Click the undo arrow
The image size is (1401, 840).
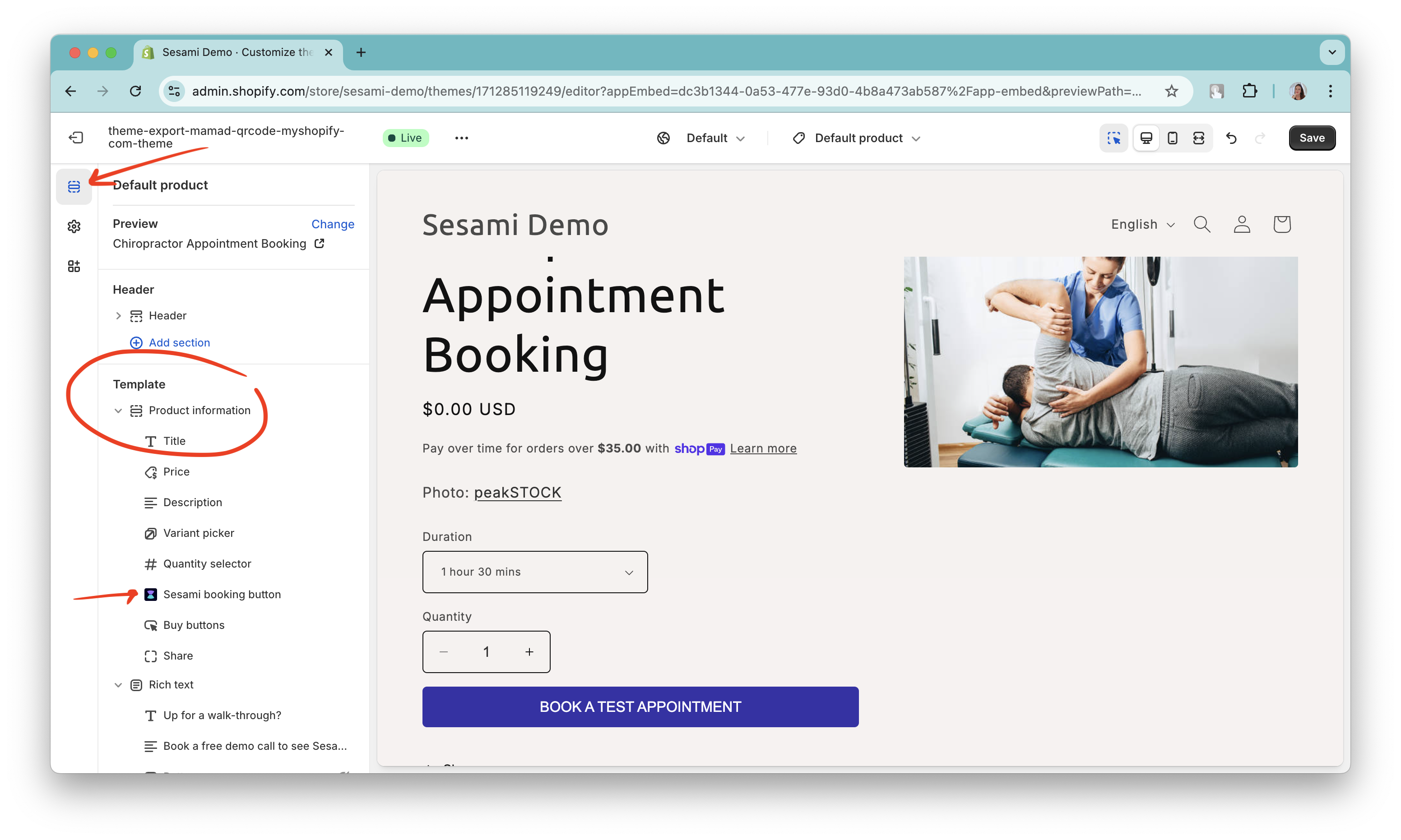pyautogui.click(x=1231, y=138)
